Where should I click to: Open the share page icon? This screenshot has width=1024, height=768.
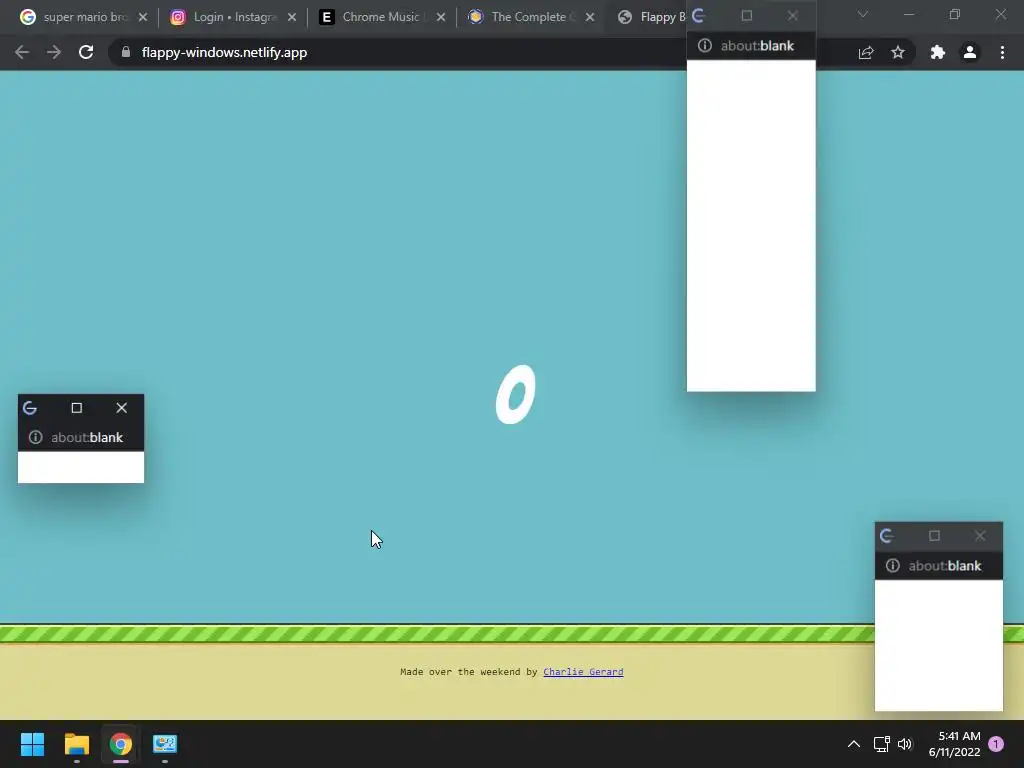(866, 53)
